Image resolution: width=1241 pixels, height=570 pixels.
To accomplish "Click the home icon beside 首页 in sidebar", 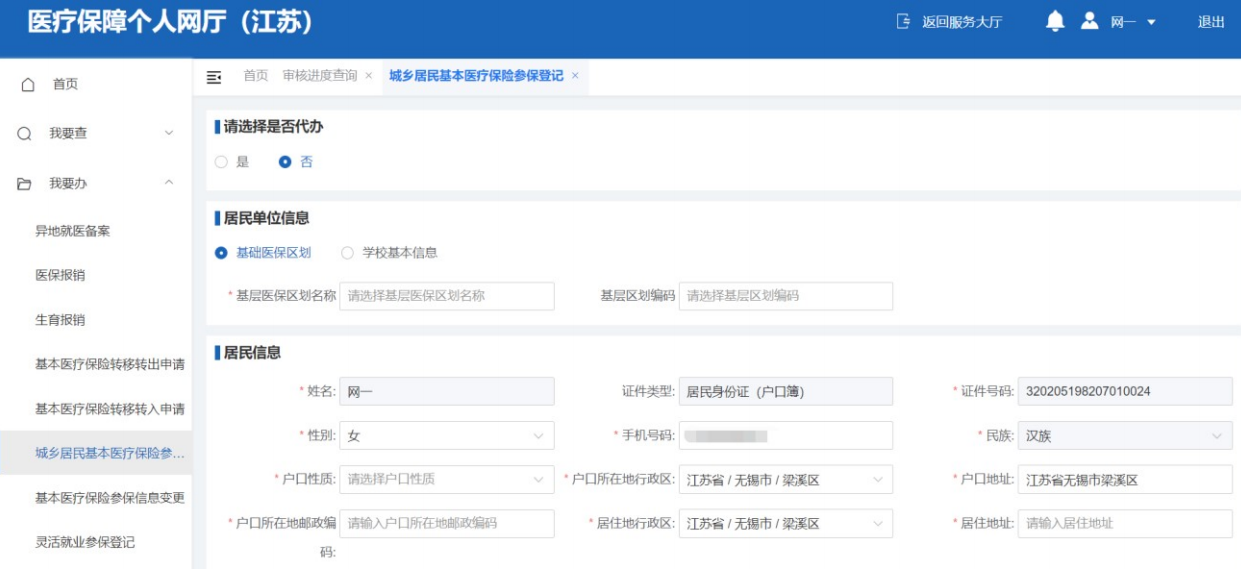I will 29,85.
